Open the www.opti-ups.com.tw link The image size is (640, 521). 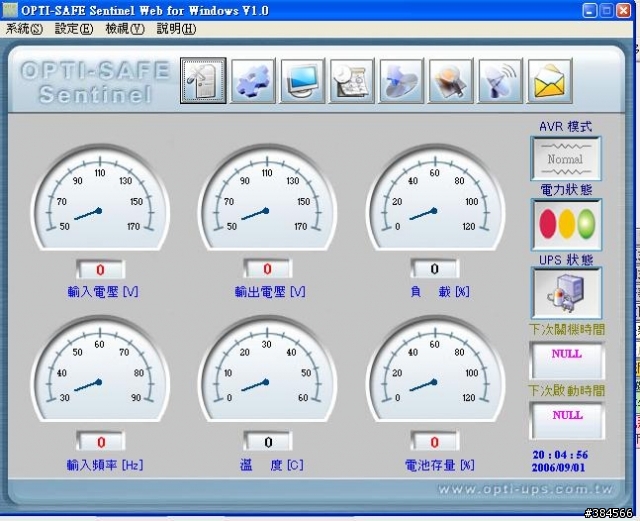(x=526, y=489)
